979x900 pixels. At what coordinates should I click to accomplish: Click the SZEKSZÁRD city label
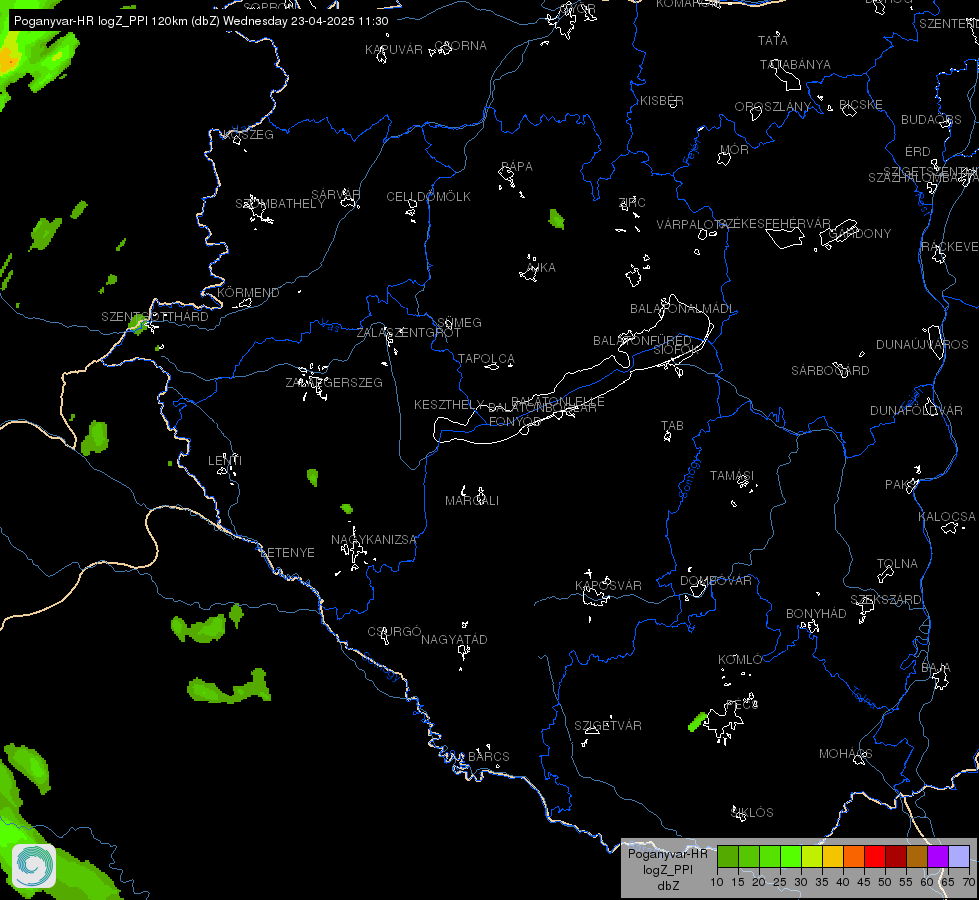pos(886,600)
